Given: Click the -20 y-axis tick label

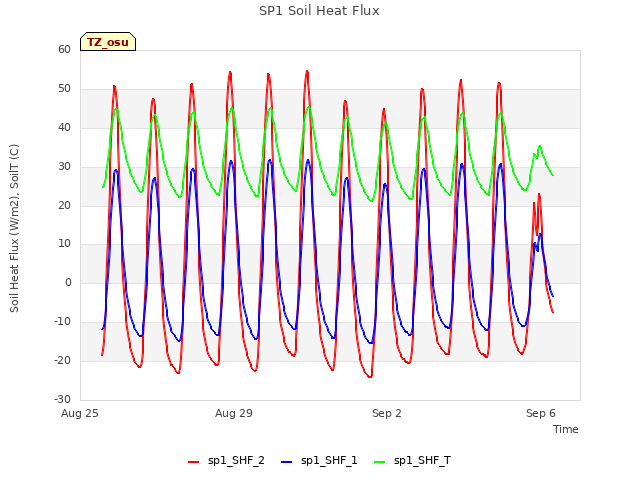Looking at the screenshot, I should point(62,360).
